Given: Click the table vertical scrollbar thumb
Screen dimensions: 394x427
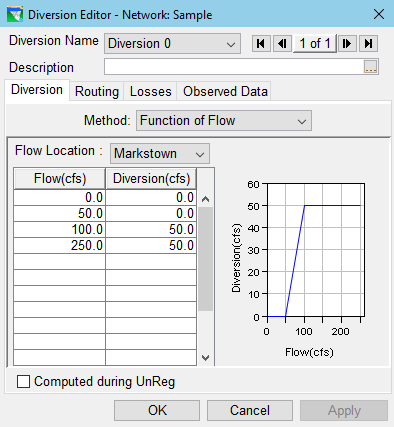Looking at the screenshot, I should click(x=206, y=259).
